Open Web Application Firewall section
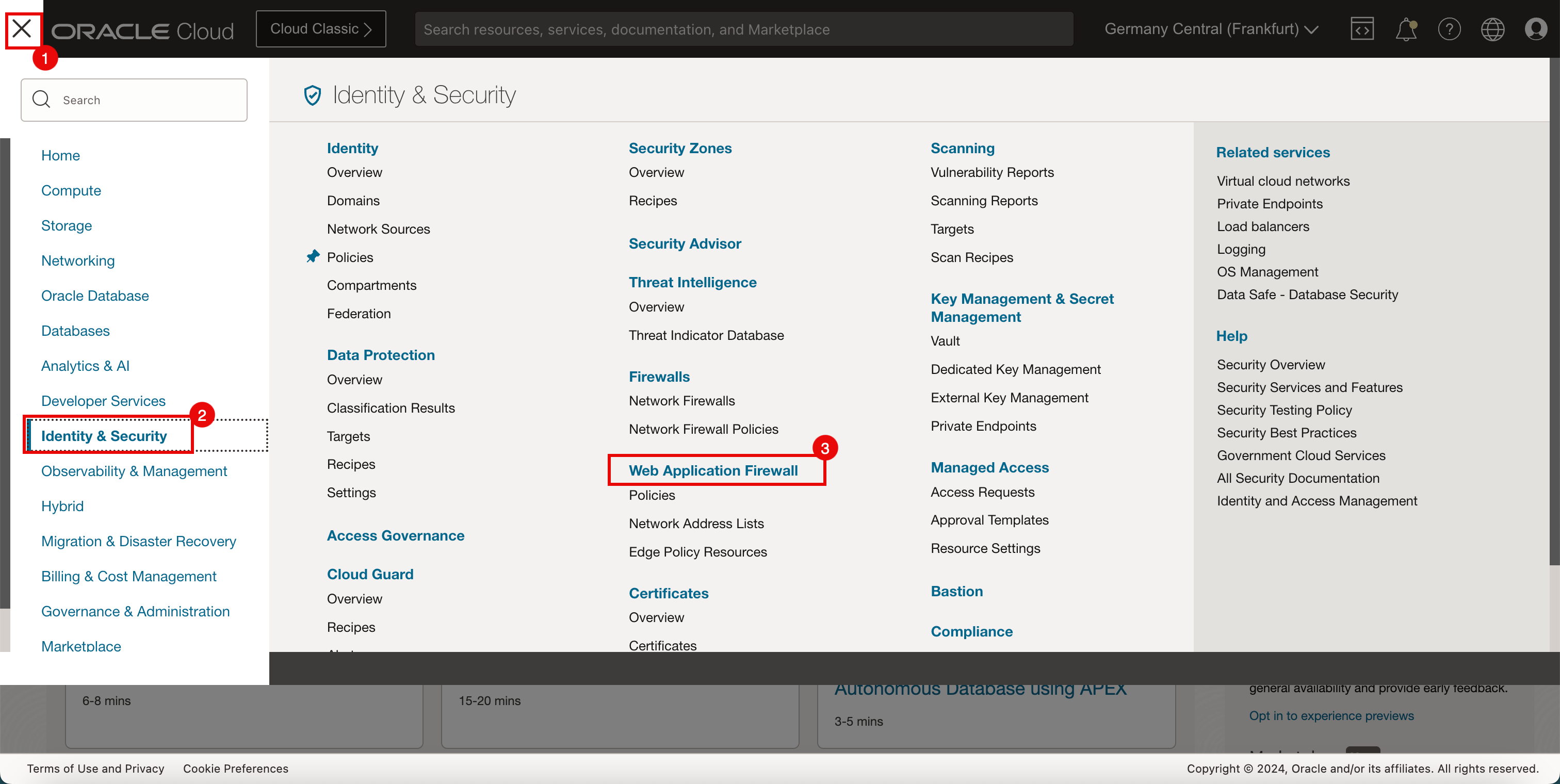Image resolution: width=1560 pixels, height=784 pixels. (x=713, y=469)
